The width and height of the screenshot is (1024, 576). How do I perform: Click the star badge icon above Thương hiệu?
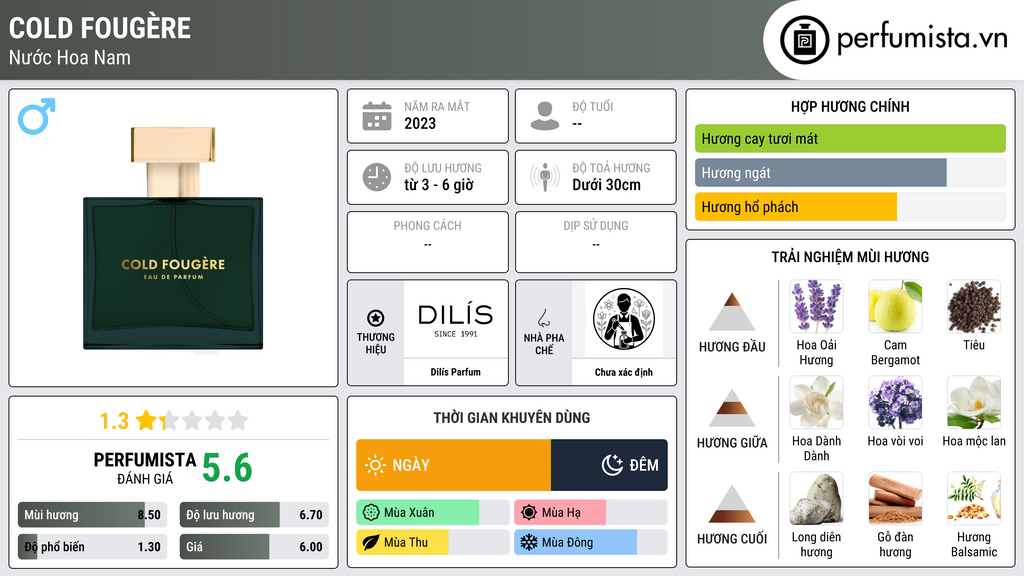[376, 318]
